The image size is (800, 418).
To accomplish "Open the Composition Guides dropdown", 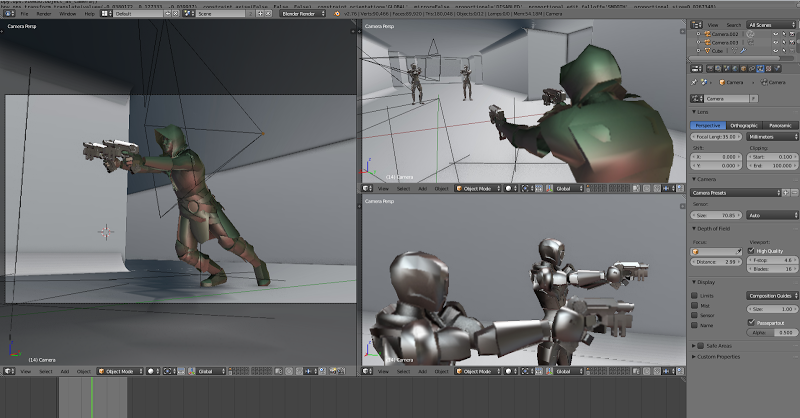I will (771, 296).
